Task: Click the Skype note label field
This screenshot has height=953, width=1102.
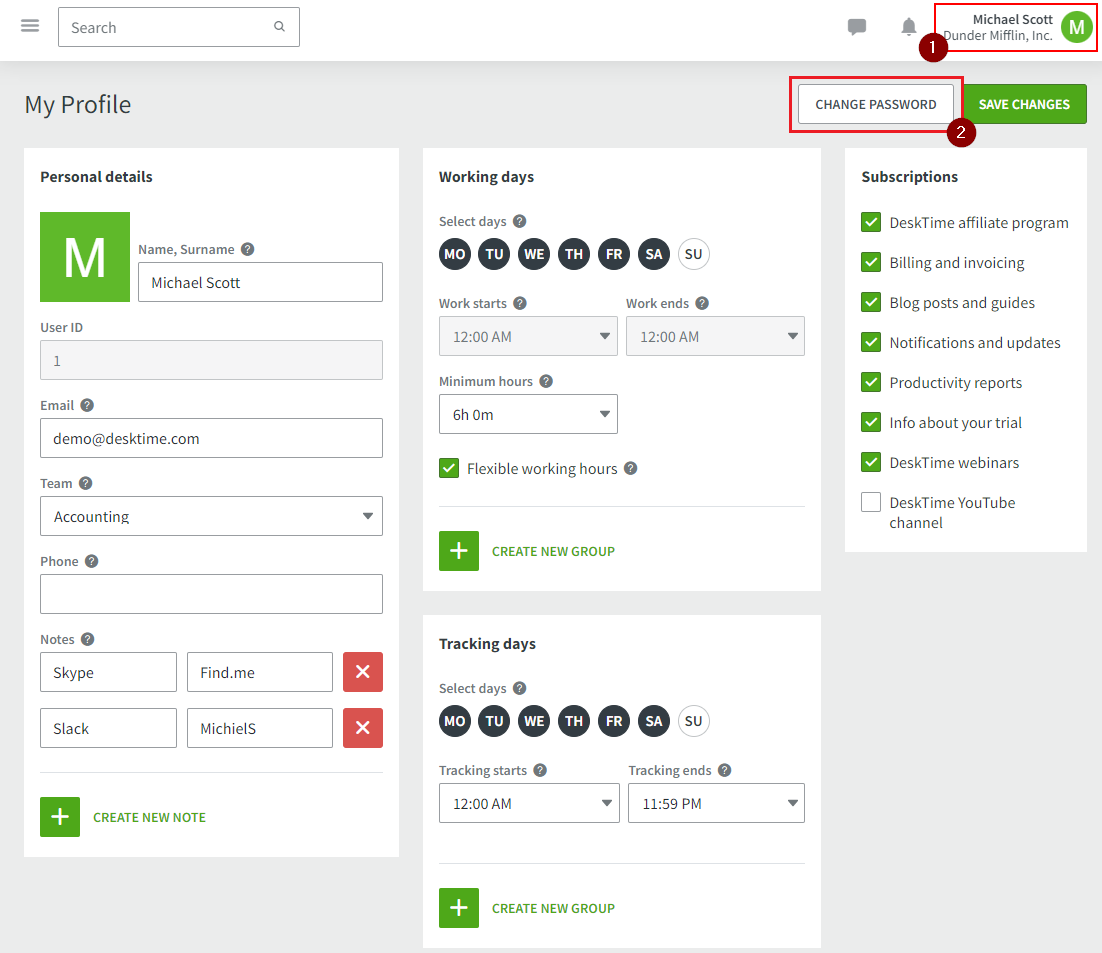Action: pos(108,673)
